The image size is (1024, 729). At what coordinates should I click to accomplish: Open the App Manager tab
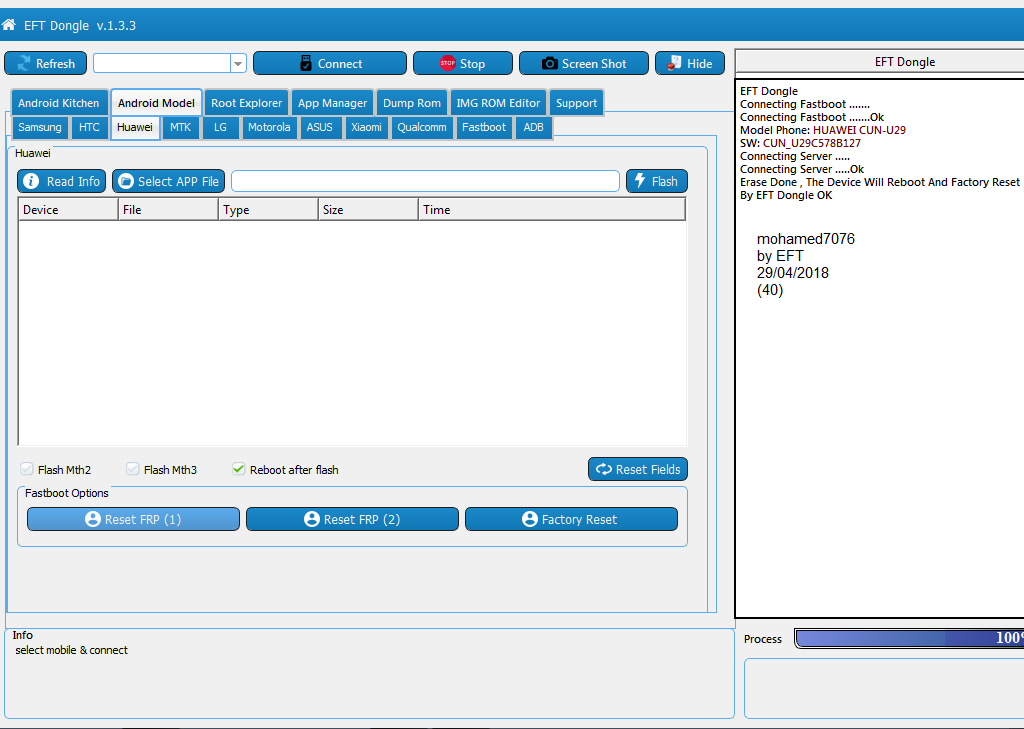pyautogui.click(x=332, y=103)
